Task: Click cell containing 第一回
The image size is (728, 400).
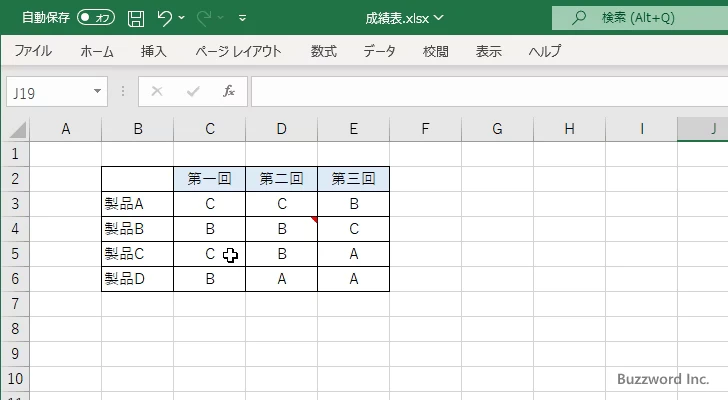Action: coord(209,179)
